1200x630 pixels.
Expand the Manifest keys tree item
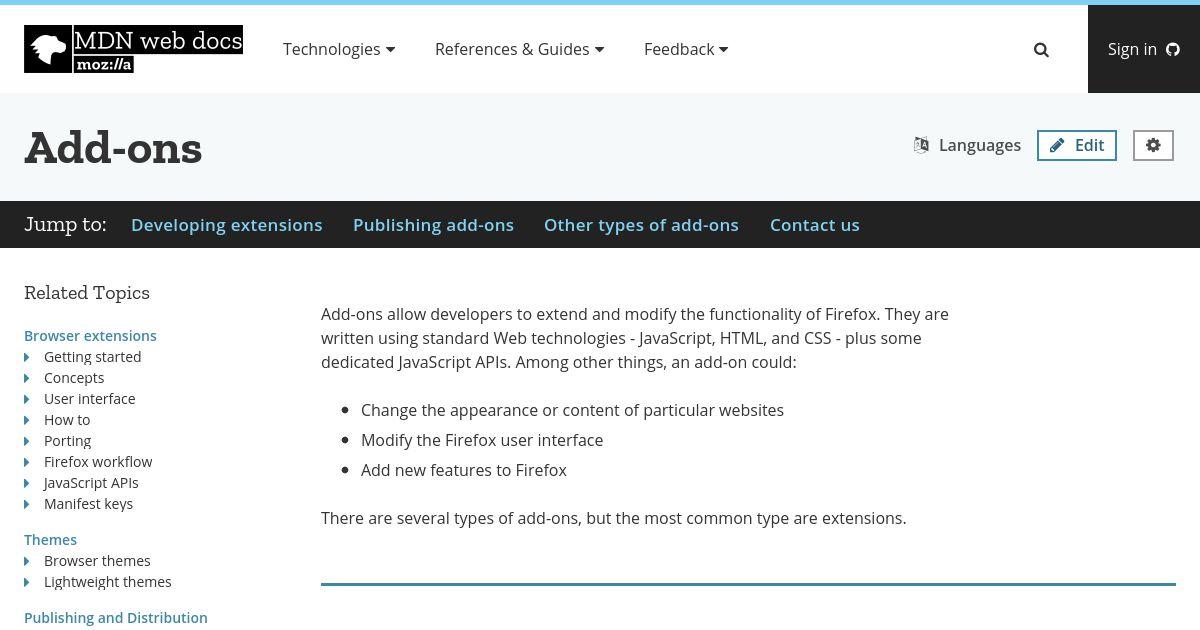click(78, 504)
